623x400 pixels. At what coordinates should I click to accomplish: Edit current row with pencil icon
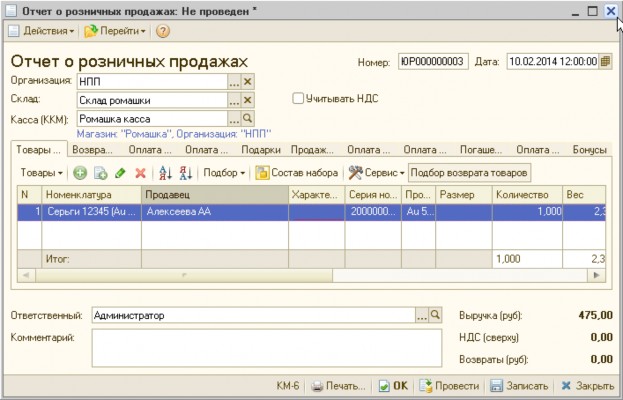tap(120, 173)
